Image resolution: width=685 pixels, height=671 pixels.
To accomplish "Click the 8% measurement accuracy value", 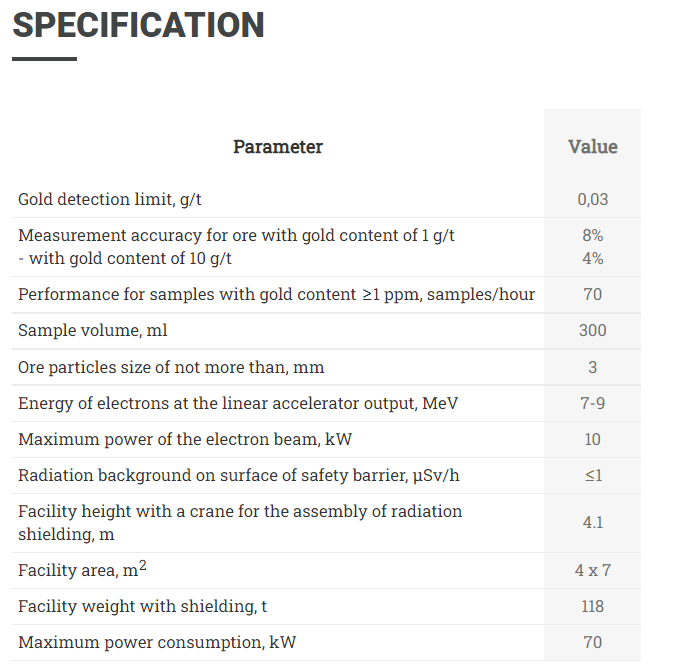I will click(593, 235).
